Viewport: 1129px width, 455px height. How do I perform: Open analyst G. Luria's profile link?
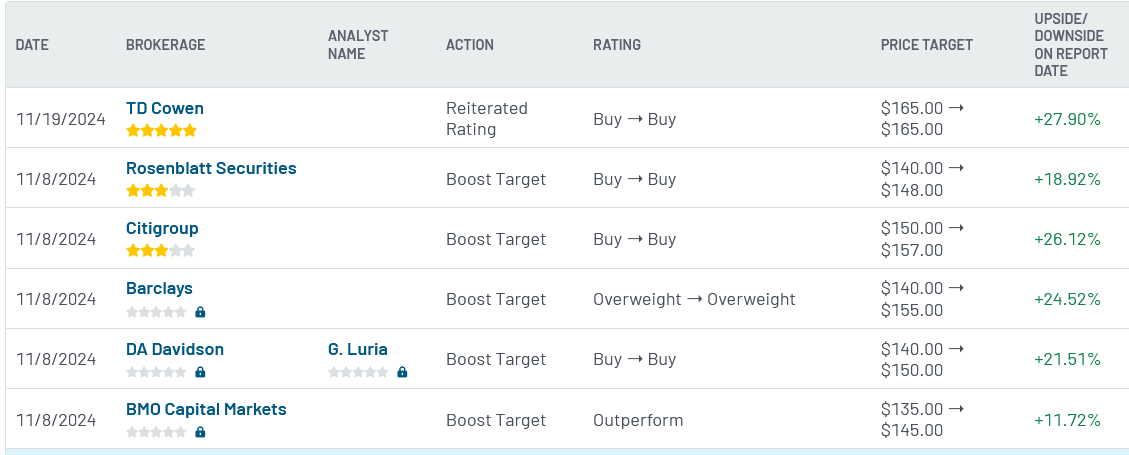pos(358,349)
